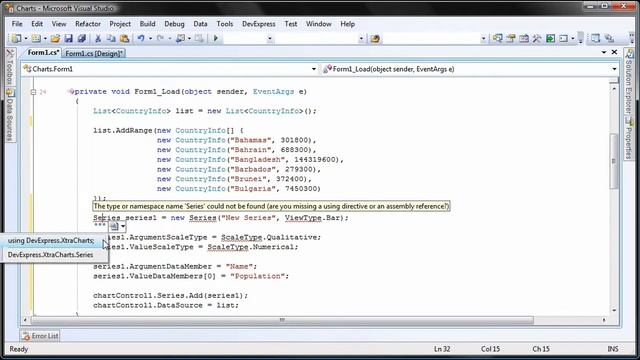Click the Error List button
This screenshot has height=360, width=640.
(x=40, y=336)
